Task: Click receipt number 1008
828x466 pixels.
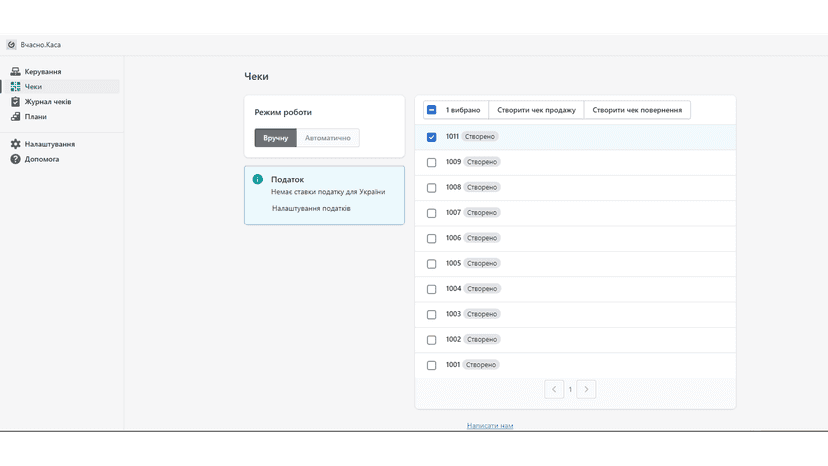Action: coord(453,187)
